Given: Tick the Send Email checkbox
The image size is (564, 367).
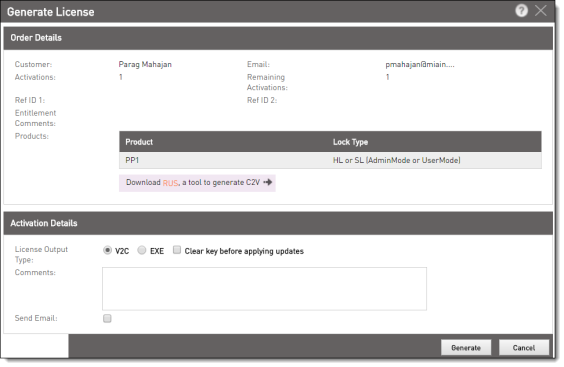Looking at the screenshot, I should 107,318.
